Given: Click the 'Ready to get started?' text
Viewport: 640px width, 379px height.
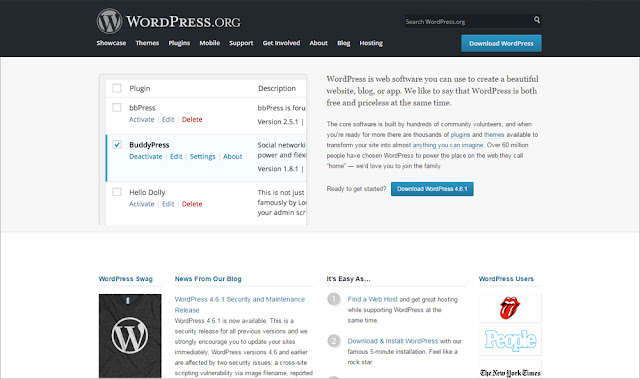Looking at the screenshot, I should click(356, 189).
